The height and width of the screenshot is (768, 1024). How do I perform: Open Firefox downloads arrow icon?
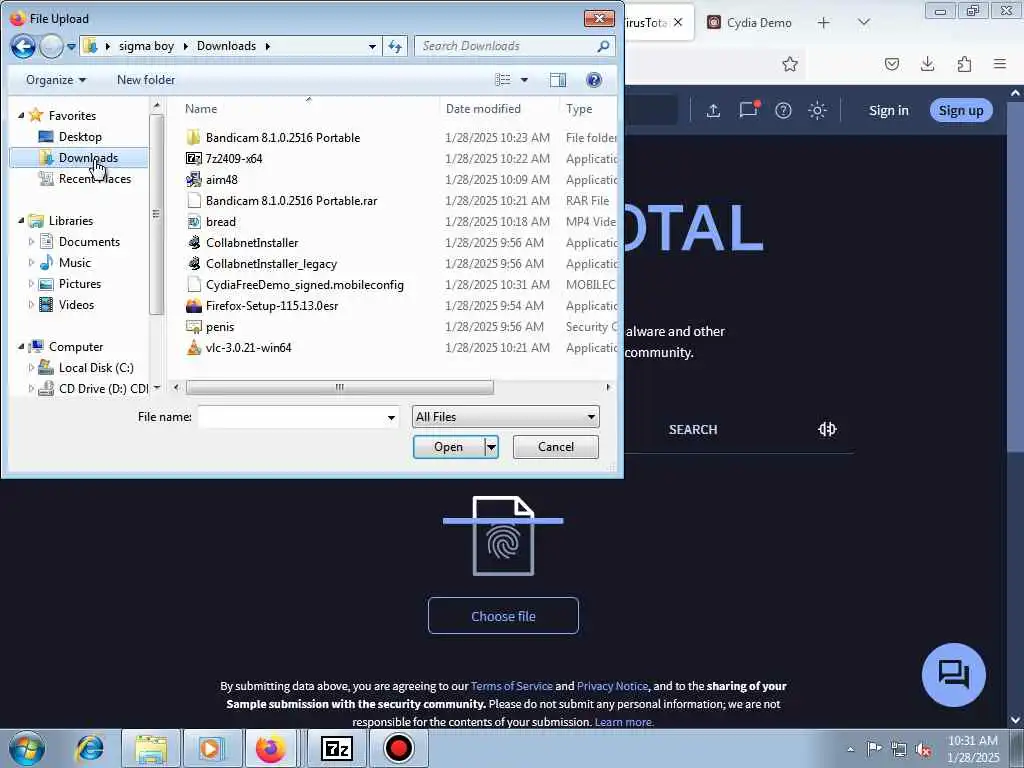(927, 64)
